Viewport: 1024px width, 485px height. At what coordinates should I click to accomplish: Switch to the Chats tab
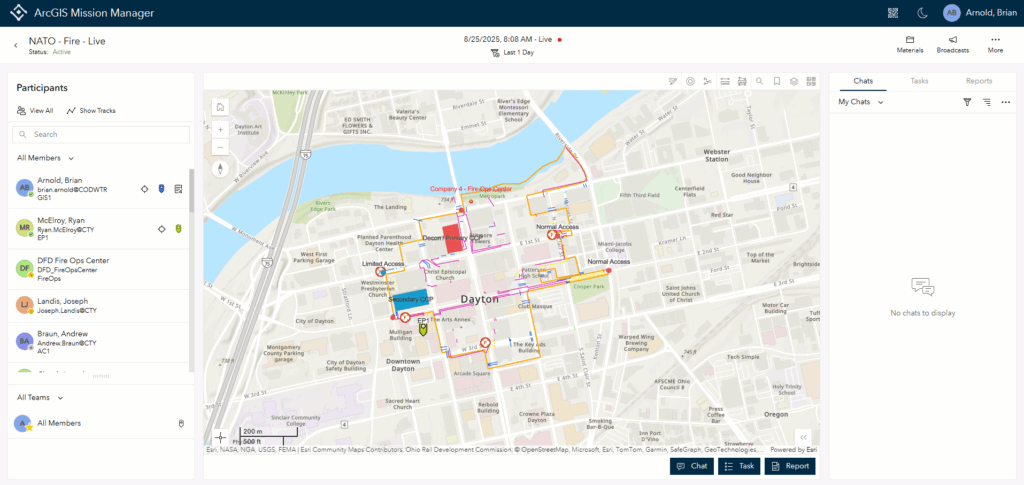[x=863, y=81]
